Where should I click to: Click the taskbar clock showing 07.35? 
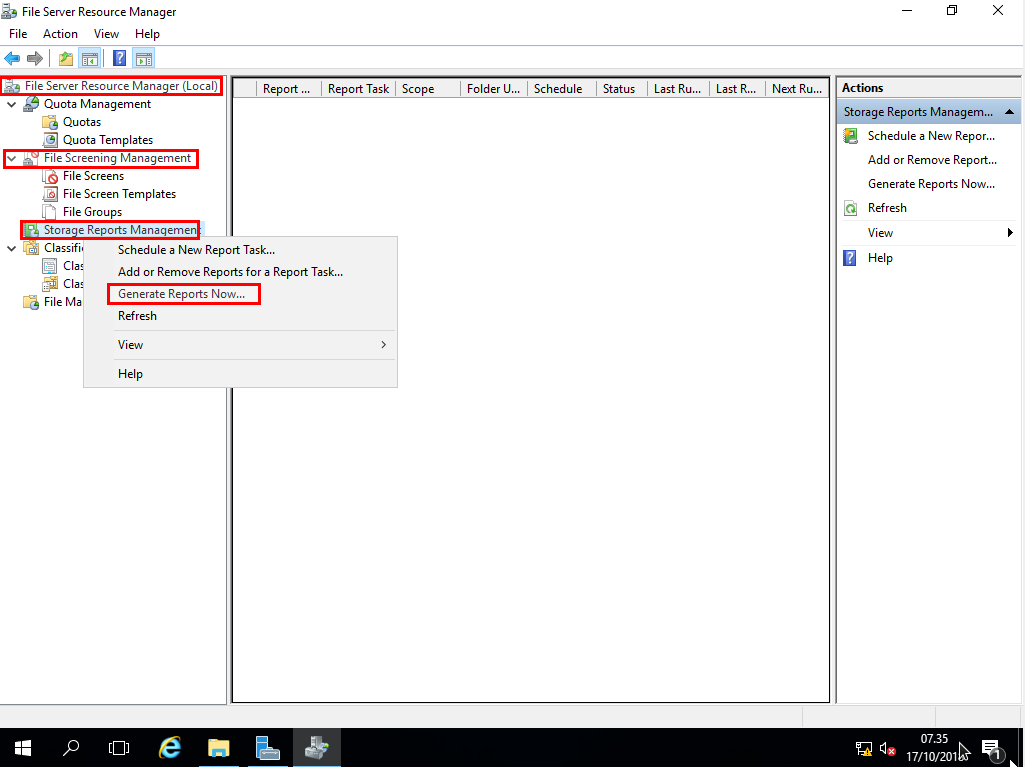(x=934, y=739)
